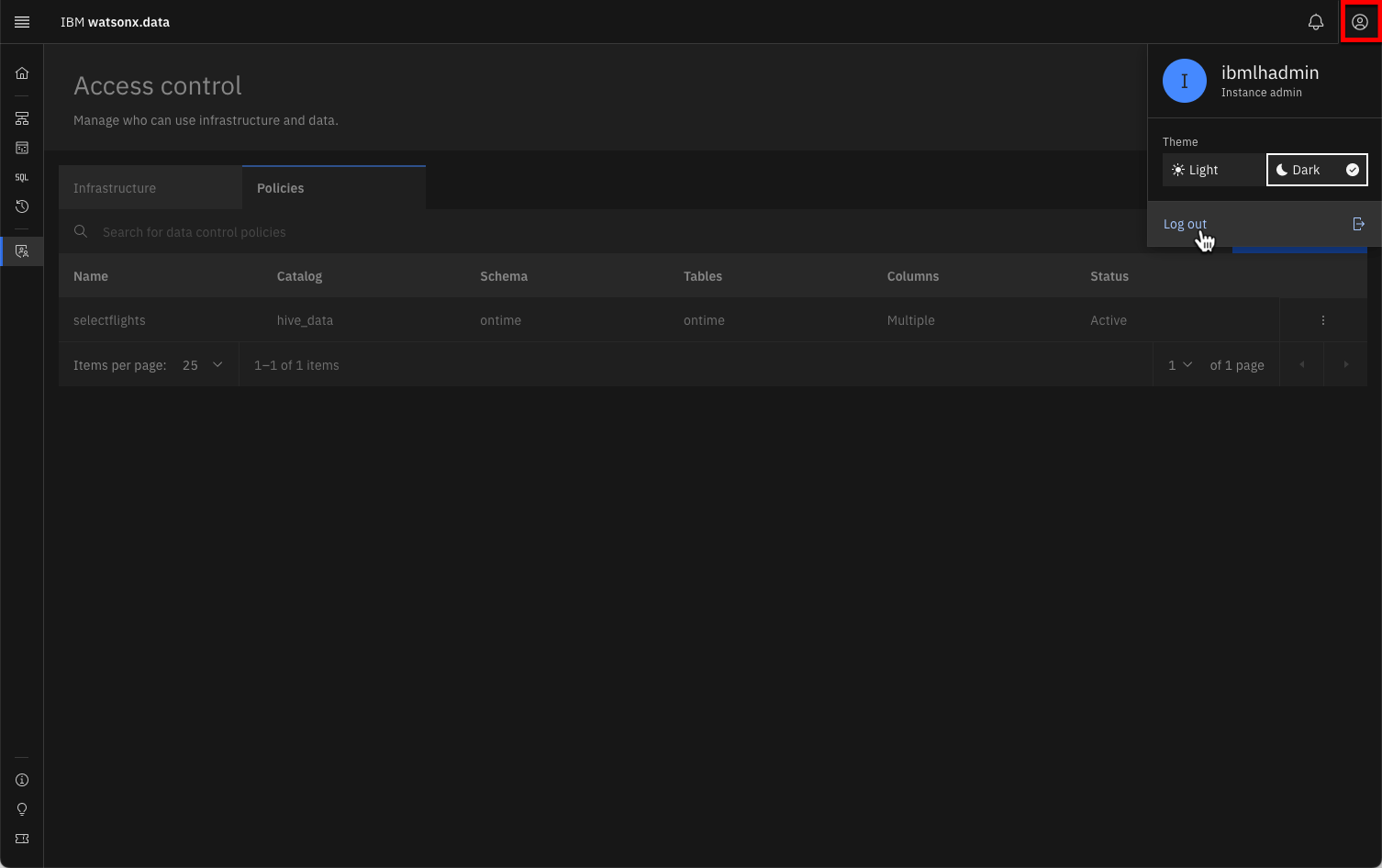Switch theme to Light
This screenshot has width=1382, height=868.
(1214, 170)
